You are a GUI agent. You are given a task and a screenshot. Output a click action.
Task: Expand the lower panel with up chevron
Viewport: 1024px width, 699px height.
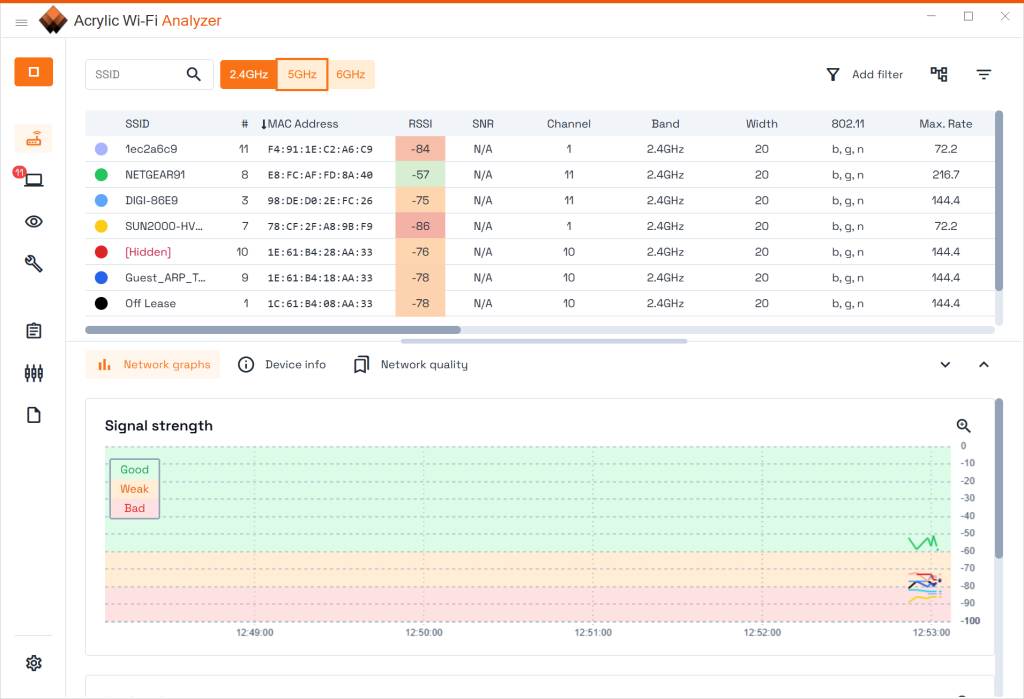tap(984, 365)
